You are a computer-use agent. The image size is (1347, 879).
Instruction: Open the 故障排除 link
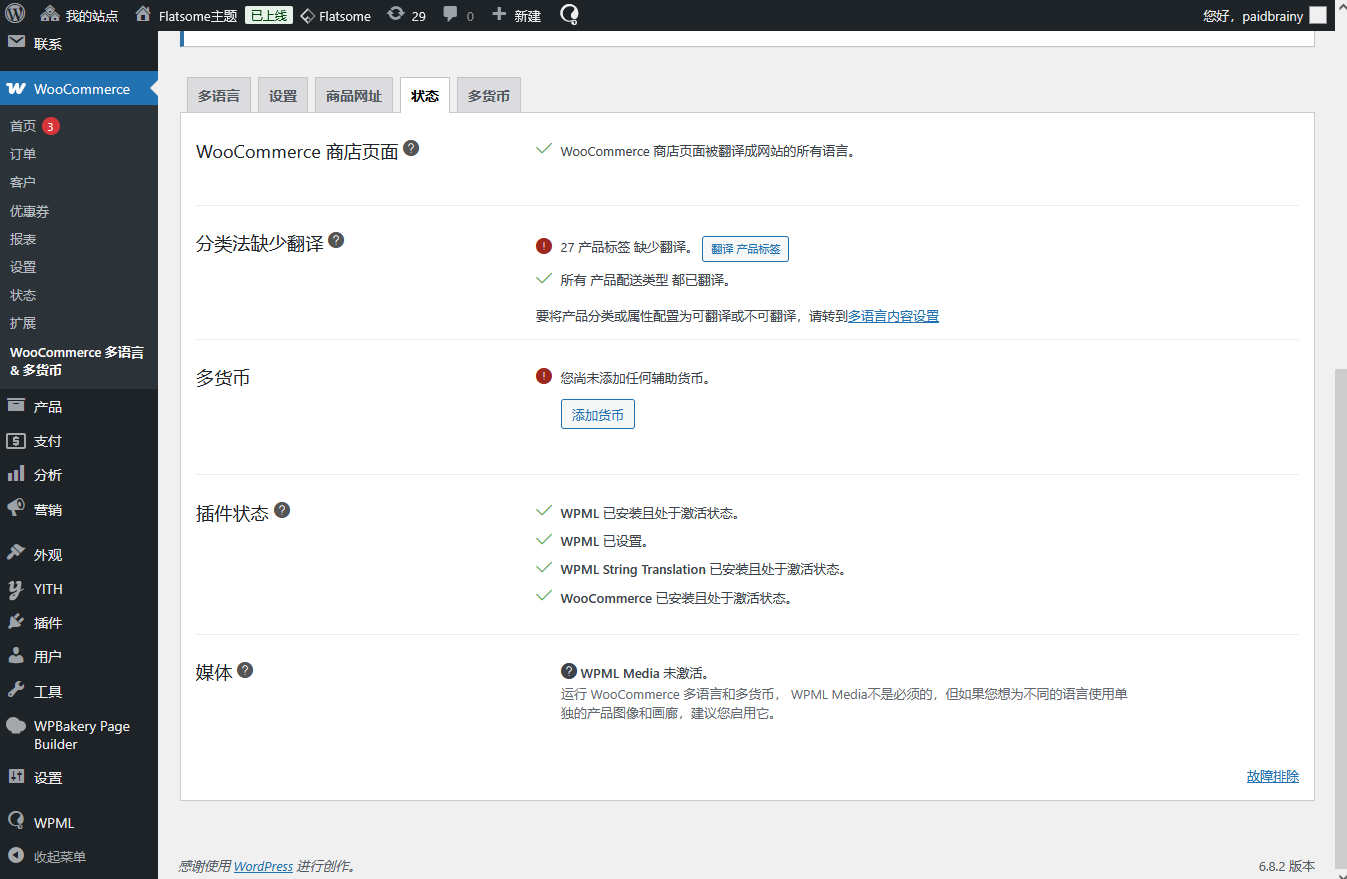pos(1273,776)
